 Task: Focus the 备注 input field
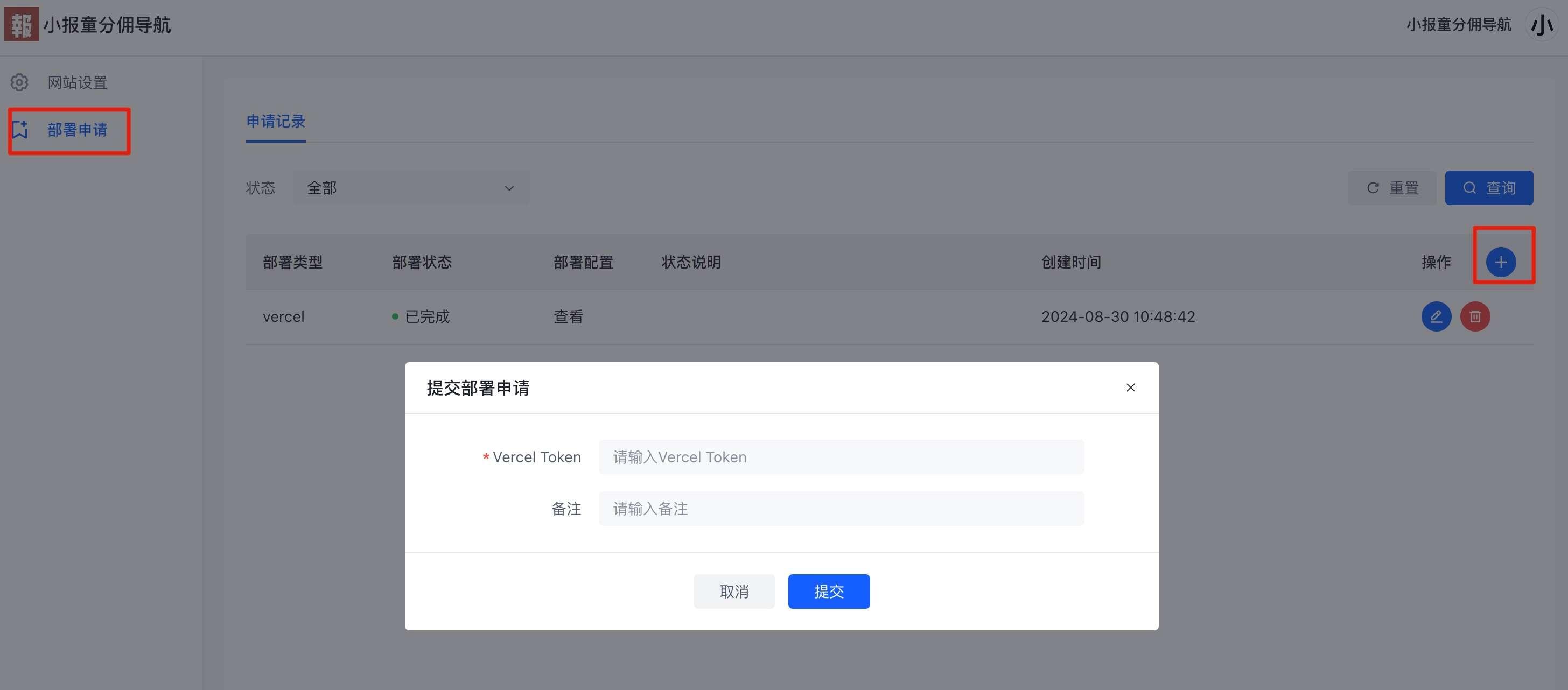click(x=841, y=509)
